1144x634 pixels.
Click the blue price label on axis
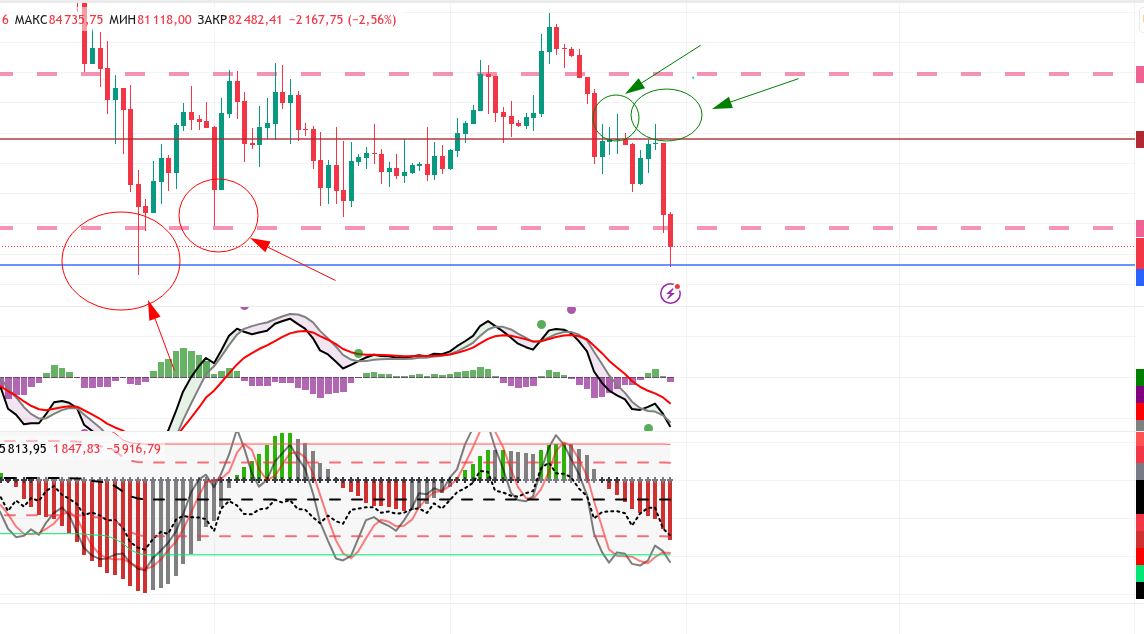pyautogui.click(x=1139, y=277)
